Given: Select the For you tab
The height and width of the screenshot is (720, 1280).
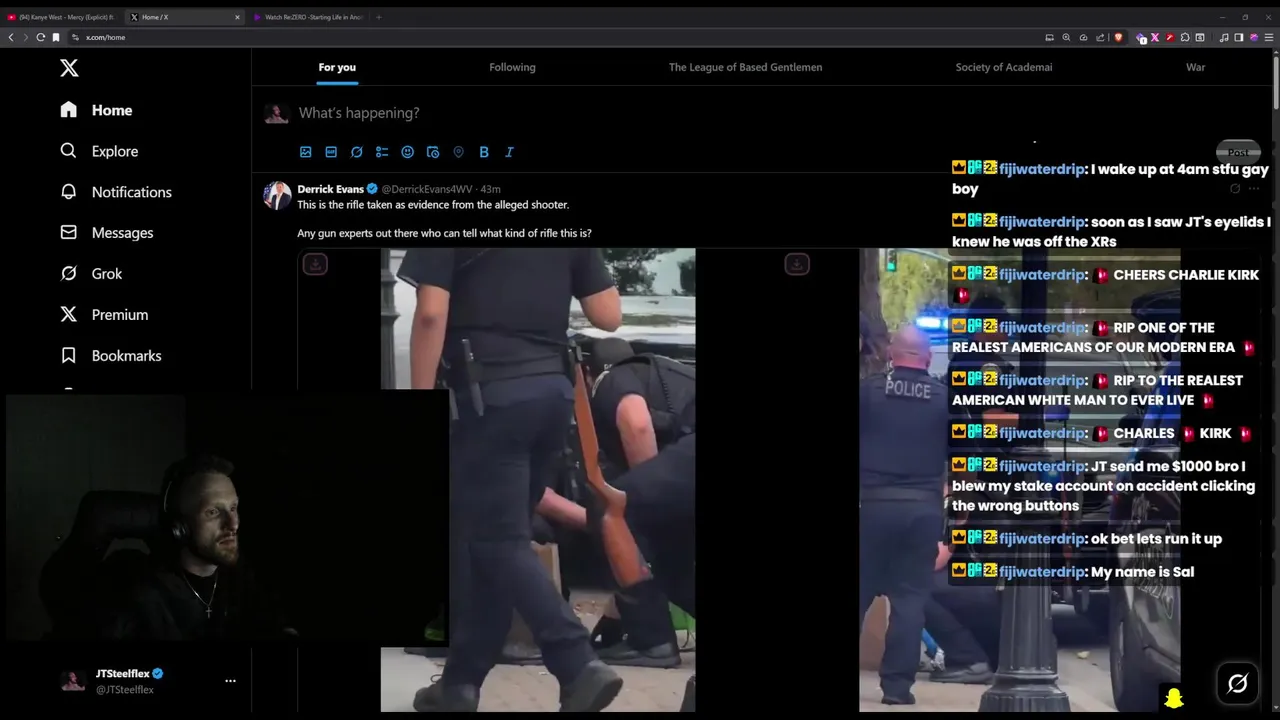Looking at the screenshot, I should click(337, 67).
